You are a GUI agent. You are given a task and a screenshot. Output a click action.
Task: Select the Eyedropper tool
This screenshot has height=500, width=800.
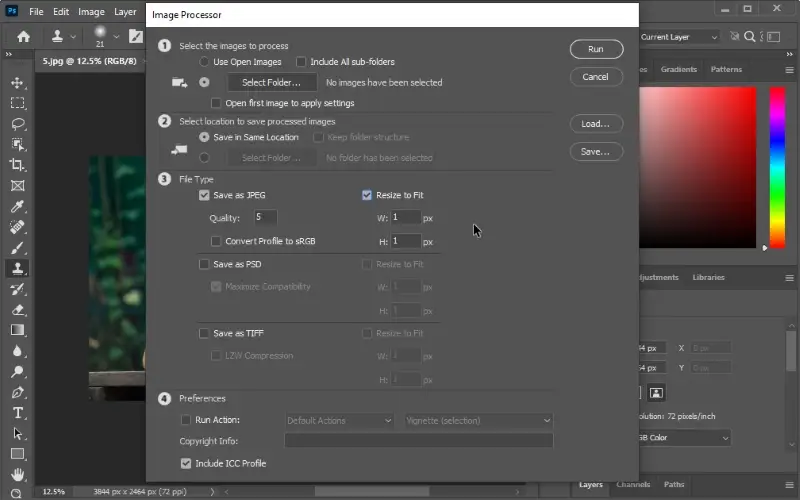click(18, 207)
